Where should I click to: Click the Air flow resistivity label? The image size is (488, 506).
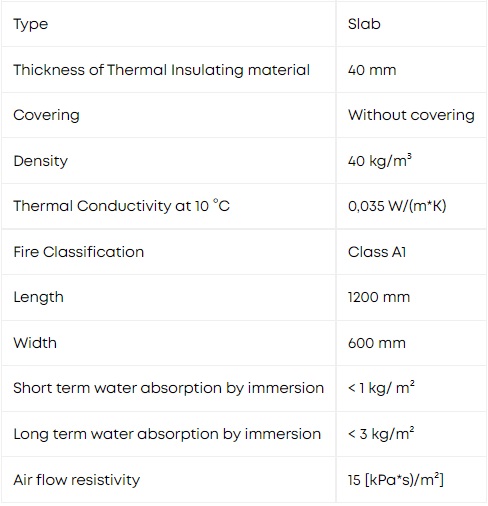click(77, 480)
